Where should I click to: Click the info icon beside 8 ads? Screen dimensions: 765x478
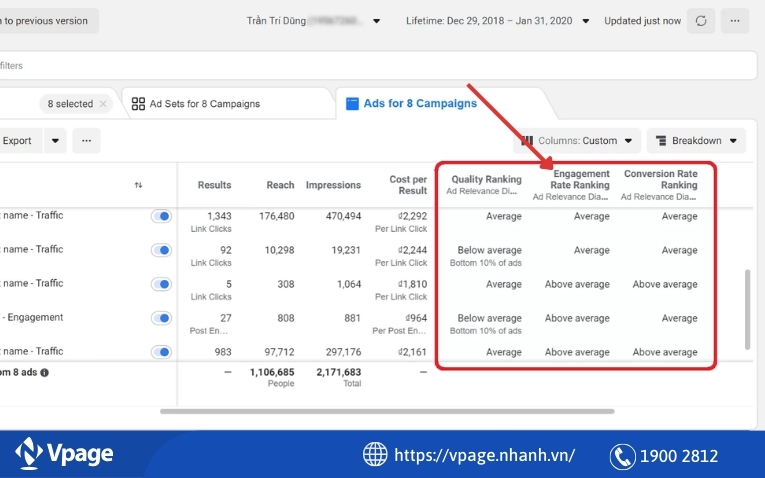(x=44, y=373)
